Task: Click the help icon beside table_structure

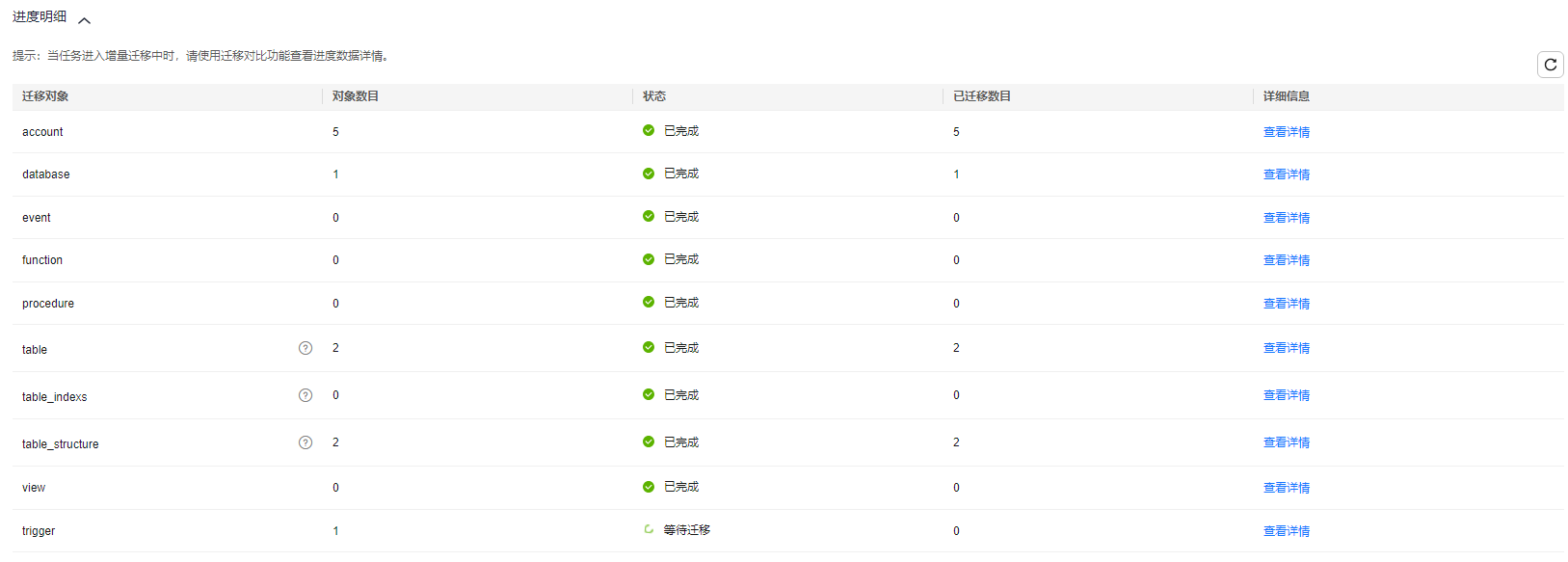Action: point(306,442)
